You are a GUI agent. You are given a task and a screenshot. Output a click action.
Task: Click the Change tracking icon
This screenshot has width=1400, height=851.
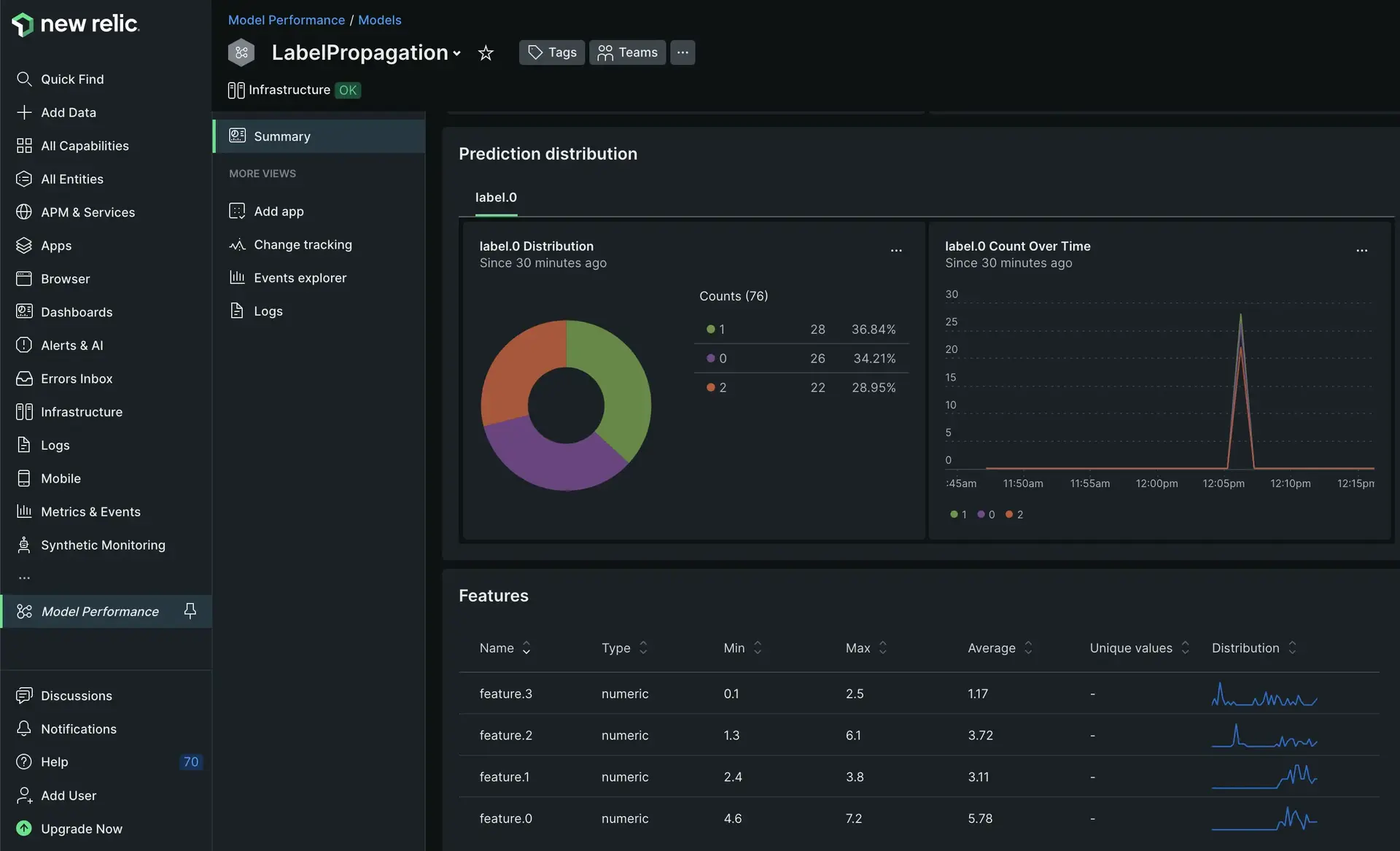tap(237, 244)
